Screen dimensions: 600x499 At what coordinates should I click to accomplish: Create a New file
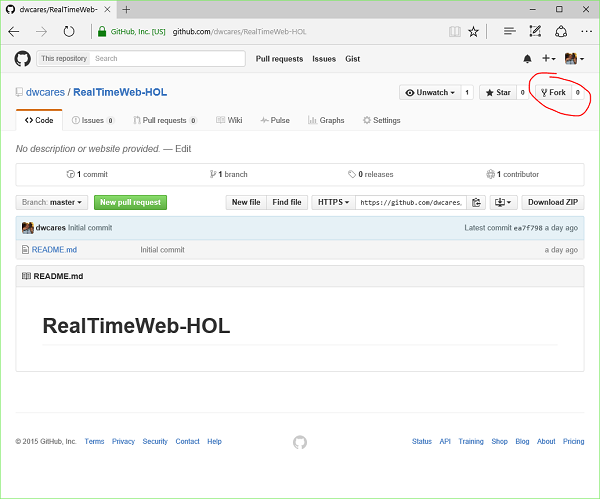246,202
